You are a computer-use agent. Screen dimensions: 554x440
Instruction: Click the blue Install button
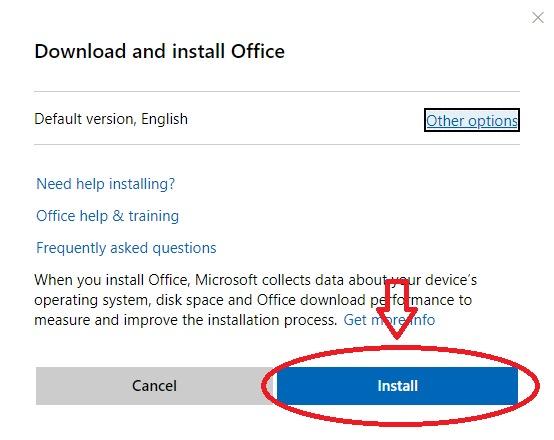397,386
